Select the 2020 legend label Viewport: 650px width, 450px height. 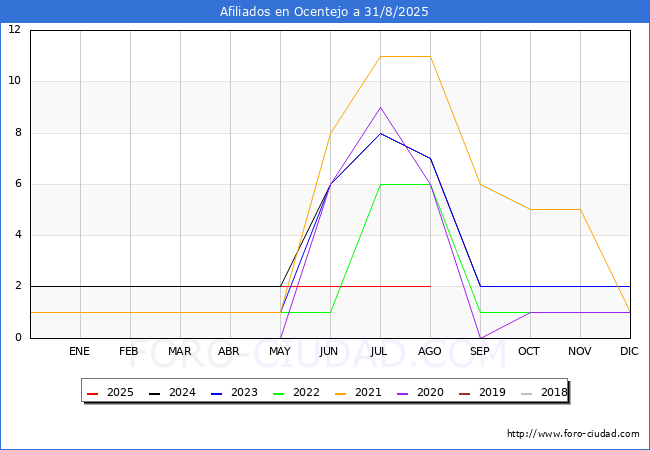(x=429, y=393)
